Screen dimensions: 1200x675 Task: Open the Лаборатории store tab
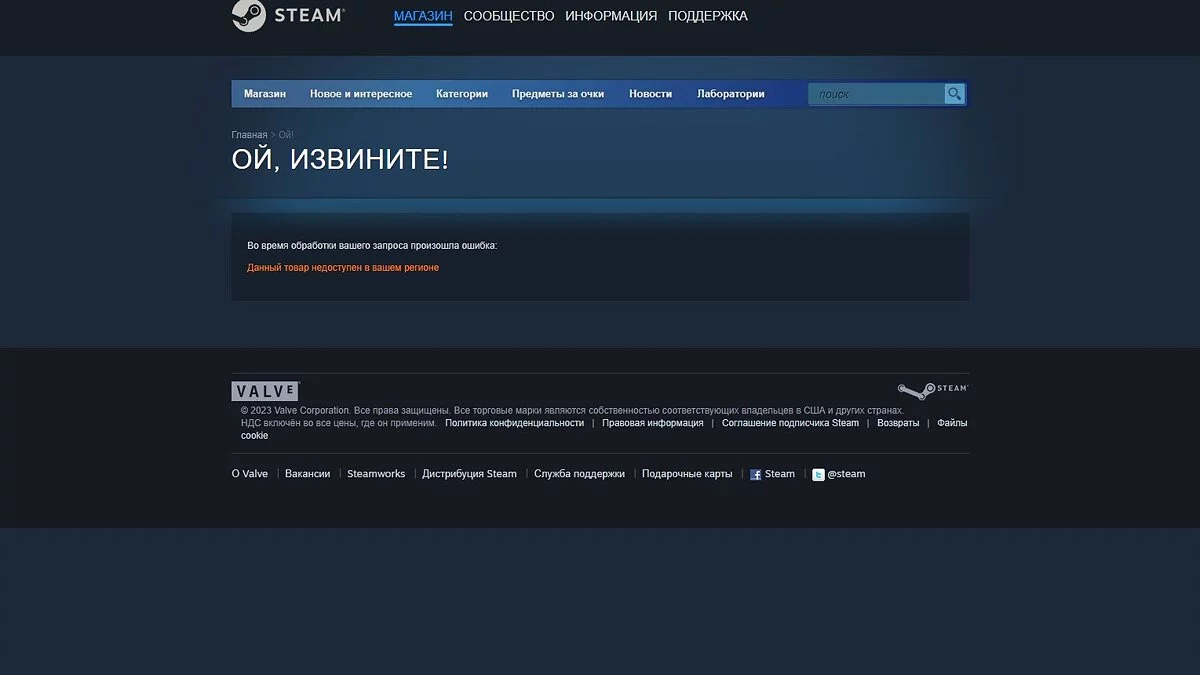pyautogui.click(x=730, y=94)
